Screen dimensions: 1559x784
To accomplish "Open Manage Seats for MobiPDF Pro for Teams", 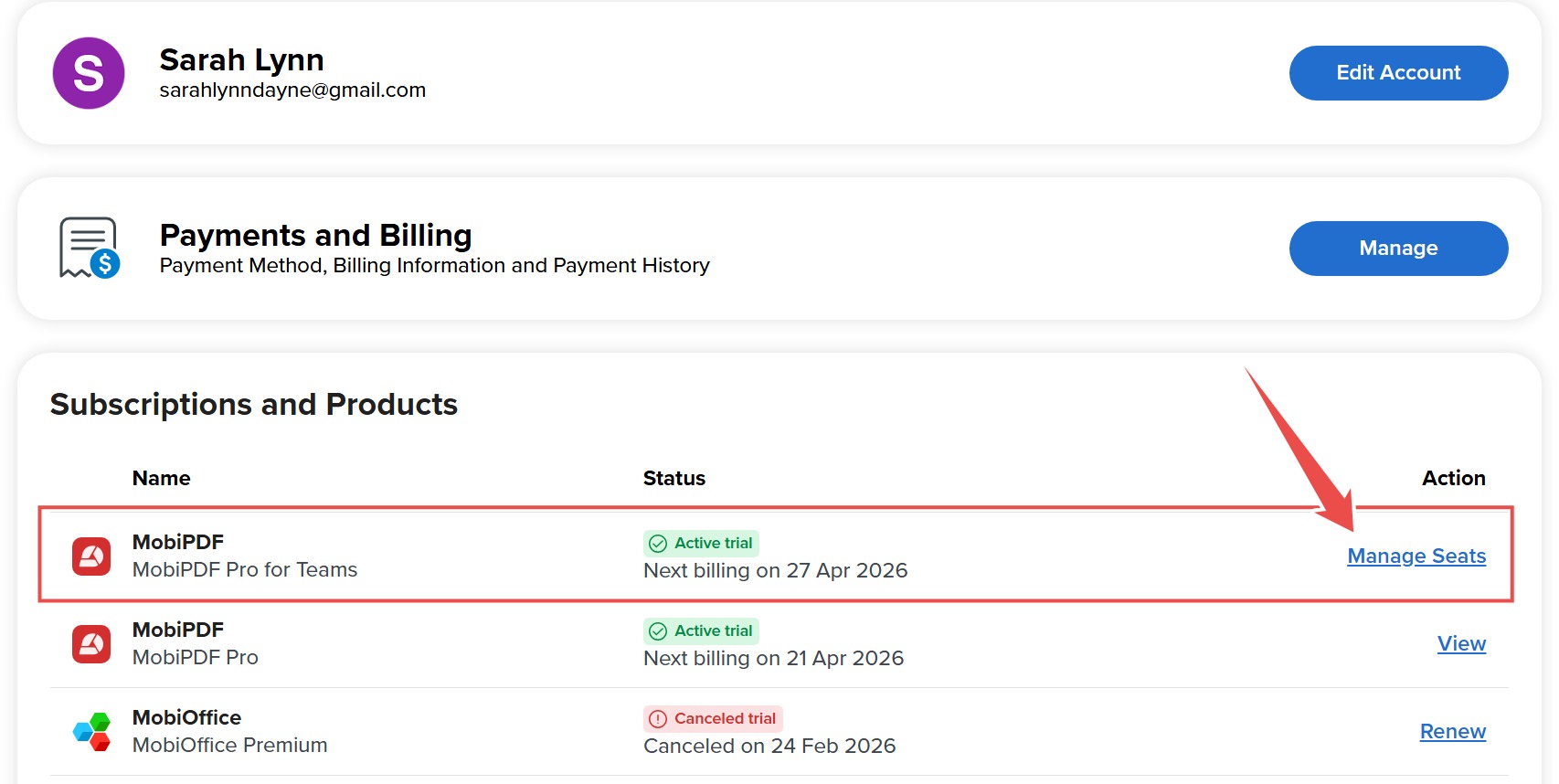I will click(1416, 556).
